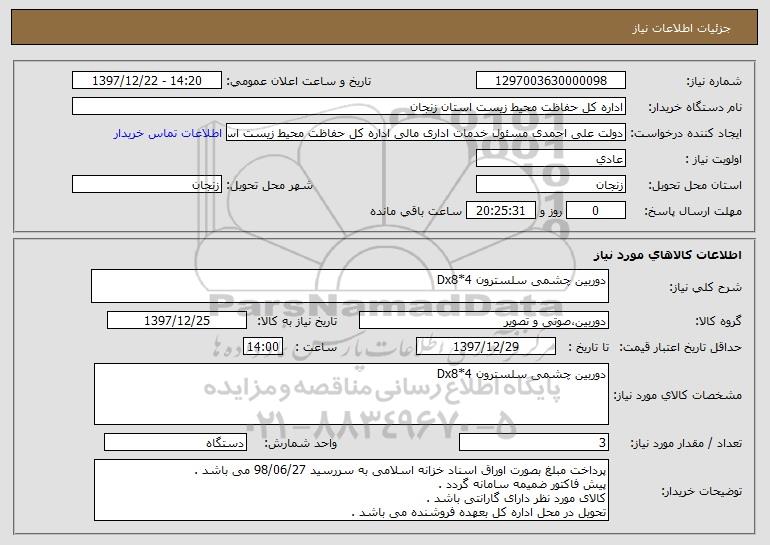Select the request creator field دولت علی احمدی
The height and width of the screenshot is (545, 770).
(x=425, y=133)
